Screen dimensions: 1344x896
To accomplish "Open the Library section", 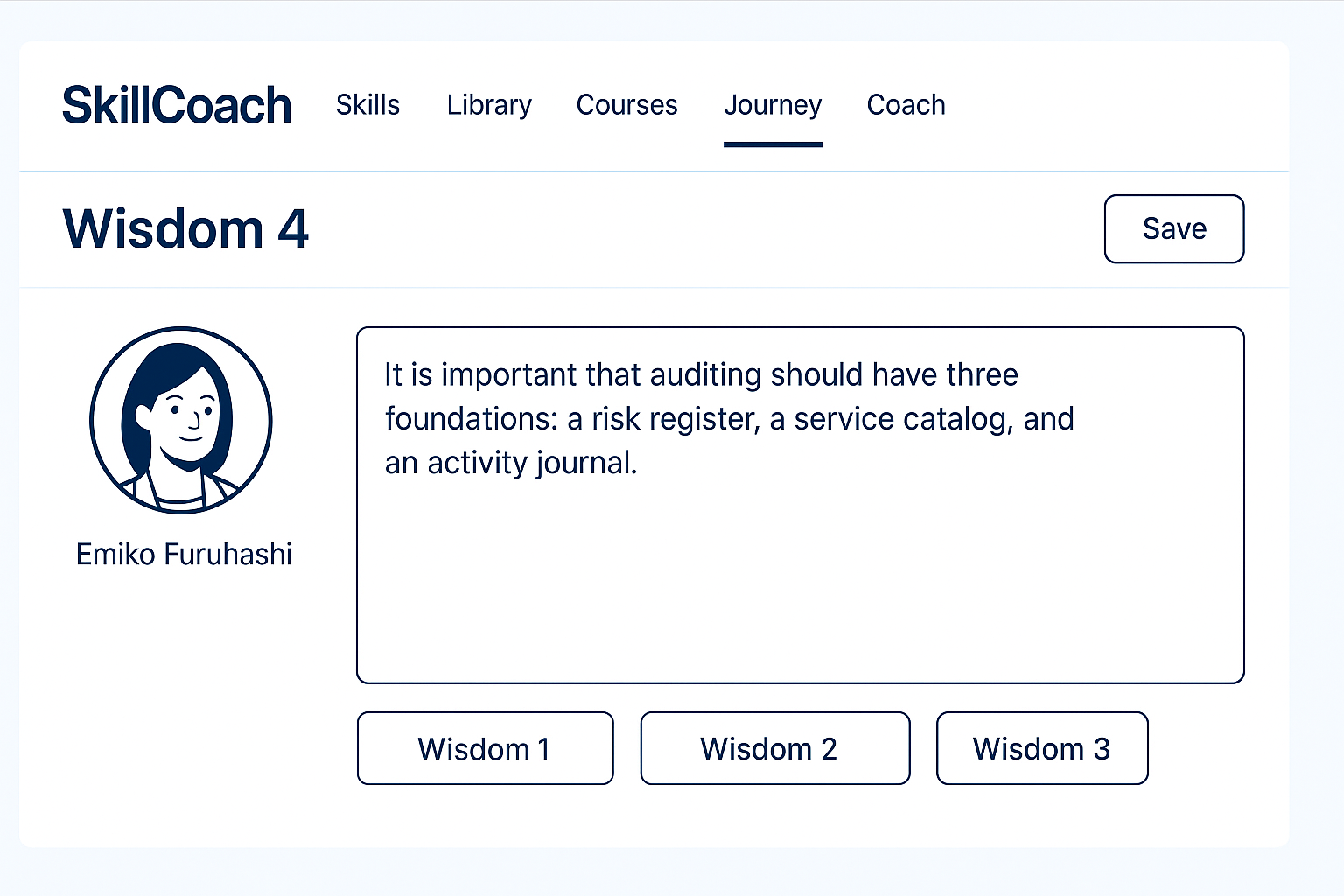I will coord(489,105).
